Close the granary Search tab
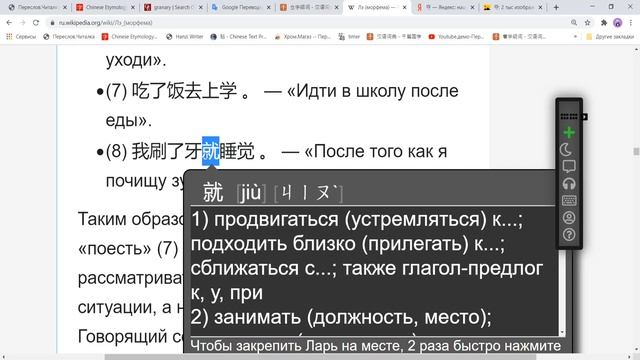 [x=200, y=7]
